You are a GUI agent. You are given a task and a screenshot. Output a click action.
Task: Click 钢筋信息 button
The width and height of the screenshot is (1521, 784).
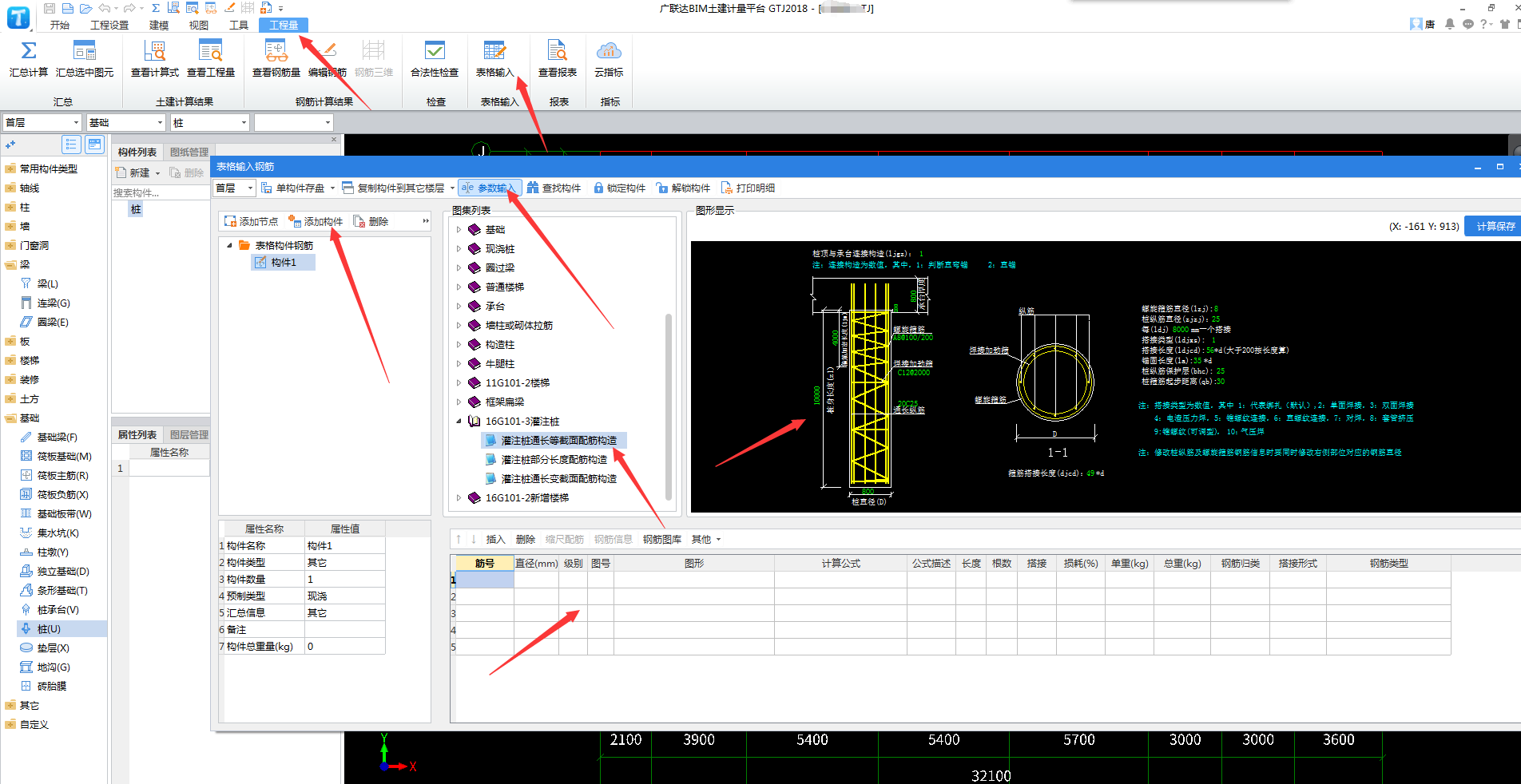coord(614,540)
